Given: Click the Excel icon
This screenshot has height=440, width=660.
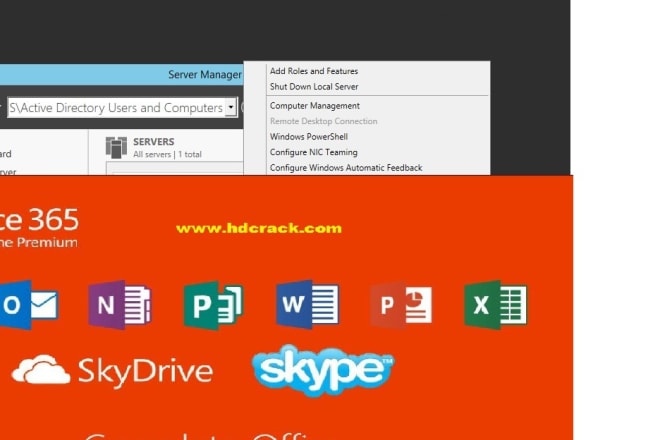Looking at the screenshot, I should 495,305.
